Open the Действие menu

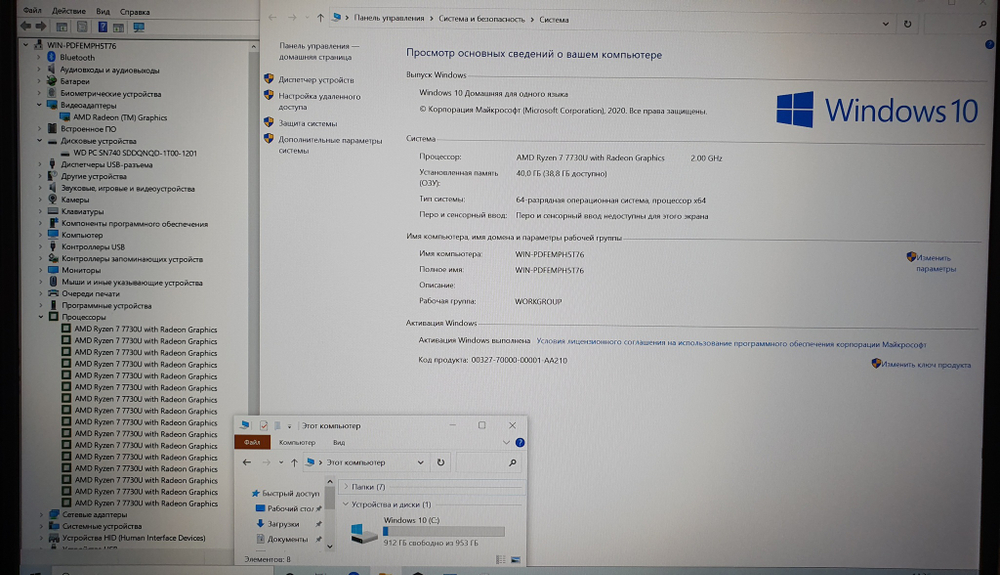[68, 11]
